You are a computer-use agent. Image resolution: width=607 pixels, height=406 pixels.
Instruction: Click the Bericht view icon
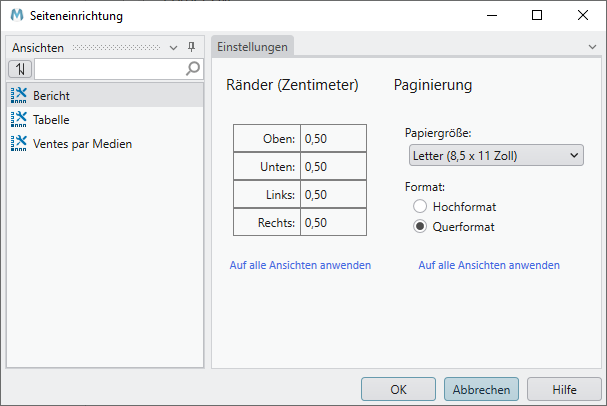pos(19,95)
